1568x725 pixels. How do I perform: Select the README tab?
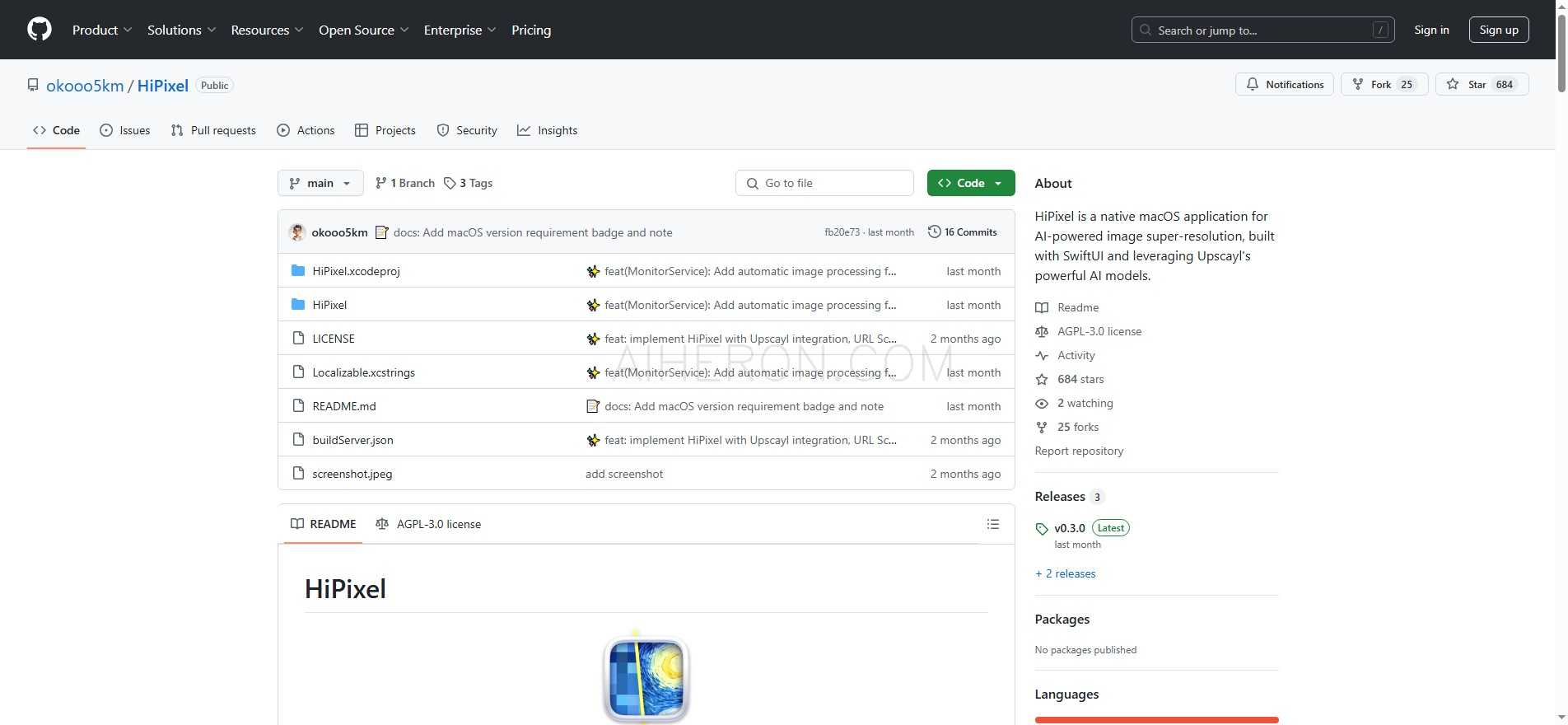pos(324,524)
